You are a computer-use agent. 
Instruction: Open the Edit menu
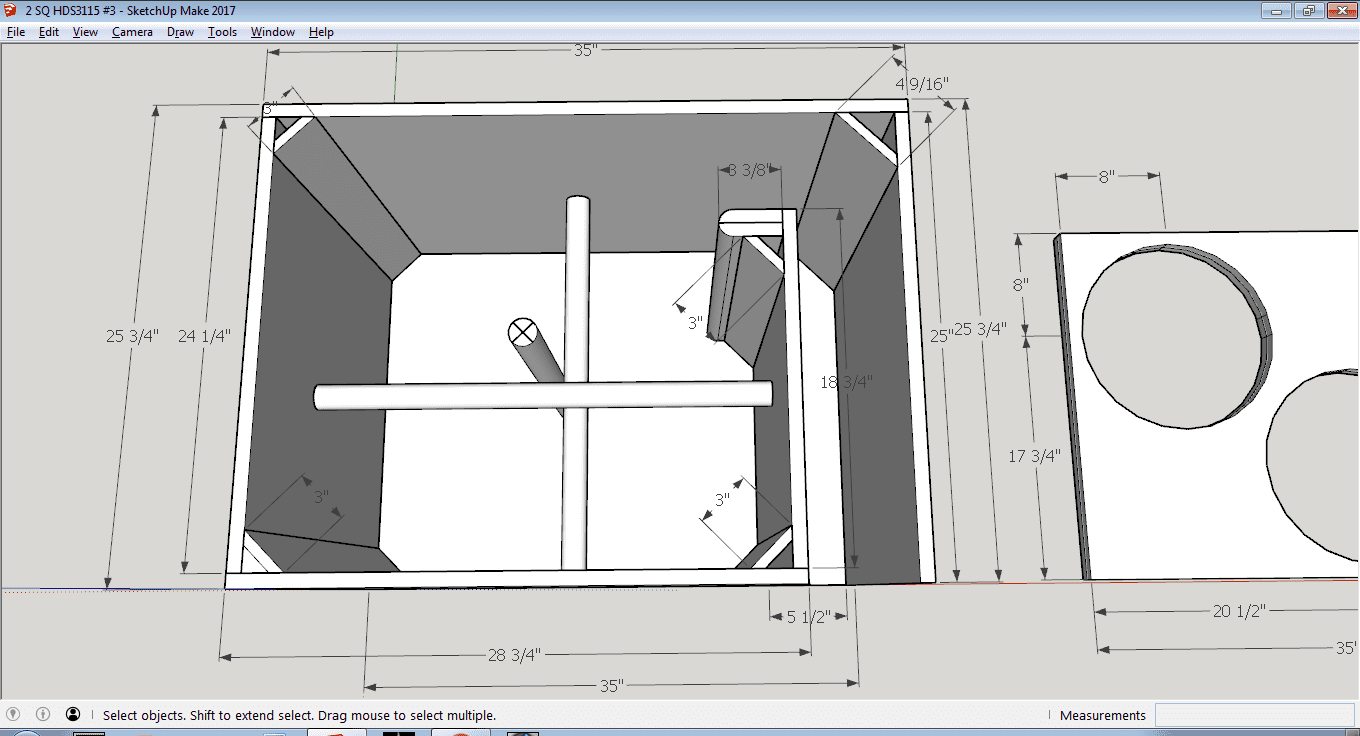tap(49, 32)
